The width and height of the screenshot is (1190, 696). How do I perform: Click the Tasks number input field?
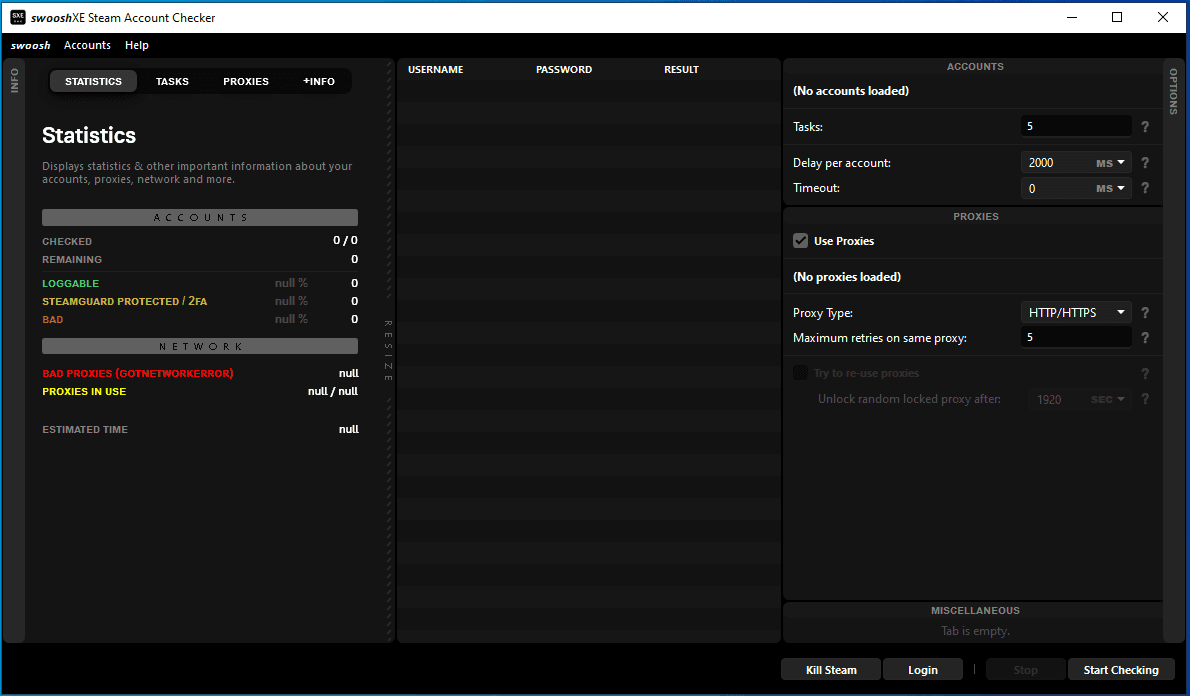(x=1076, y=126)
